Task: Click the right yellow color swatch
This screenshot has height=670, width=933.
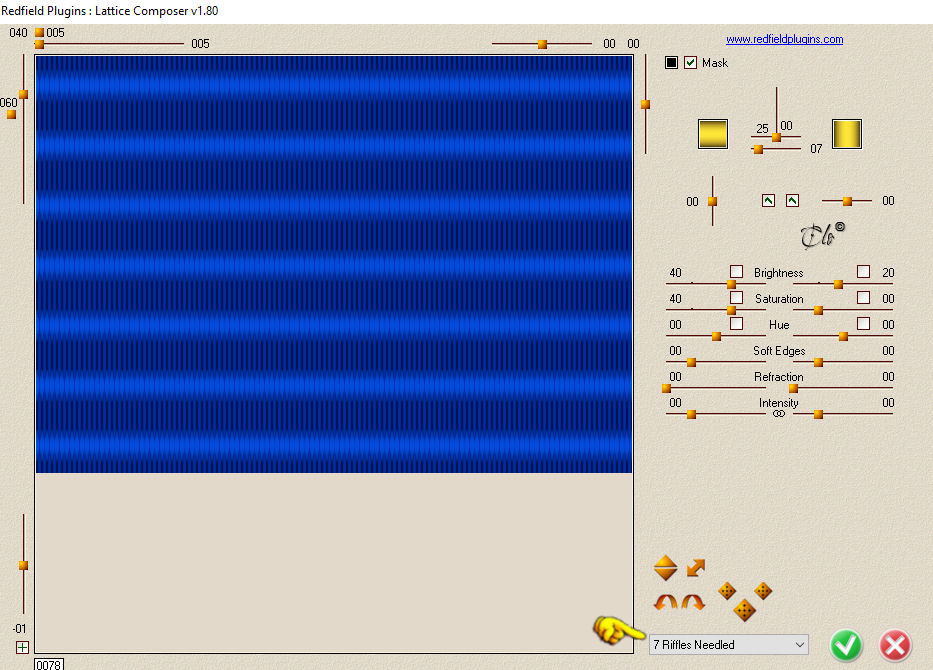Action: (x=847, y=134)
